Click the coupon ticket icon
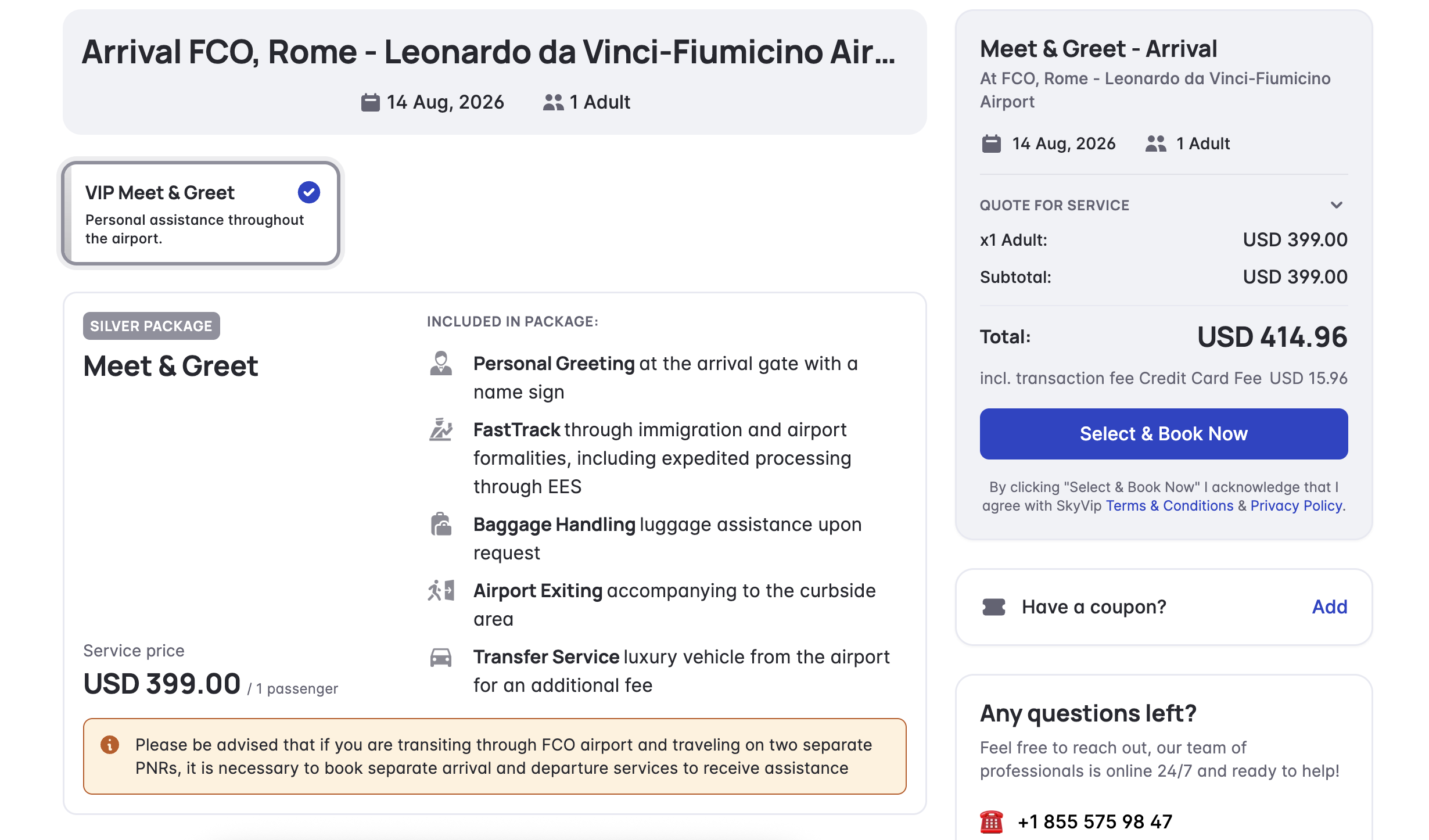 click(994, 607)
